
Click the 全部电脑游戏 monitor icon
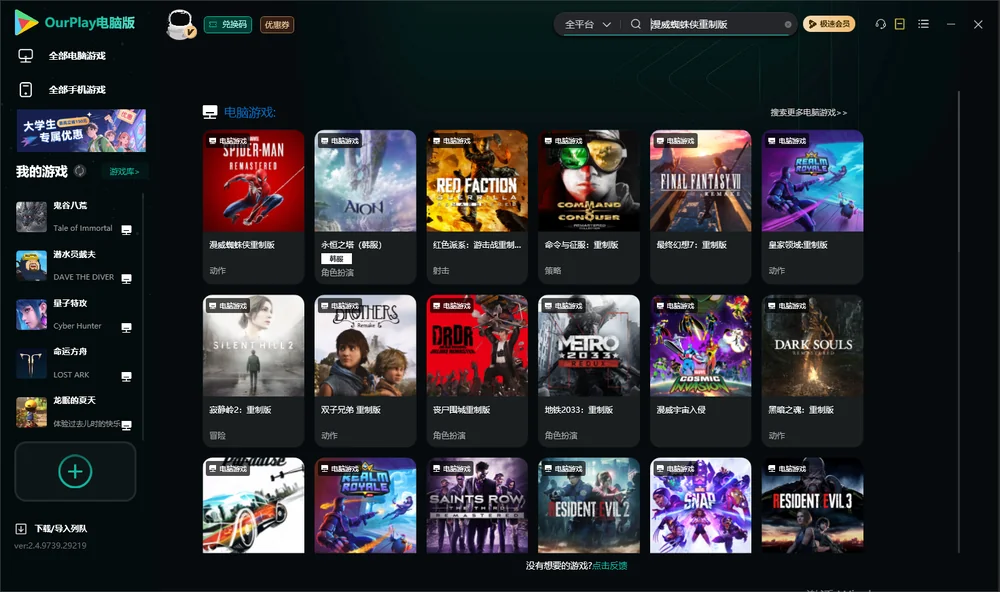[x=26, y=56]
